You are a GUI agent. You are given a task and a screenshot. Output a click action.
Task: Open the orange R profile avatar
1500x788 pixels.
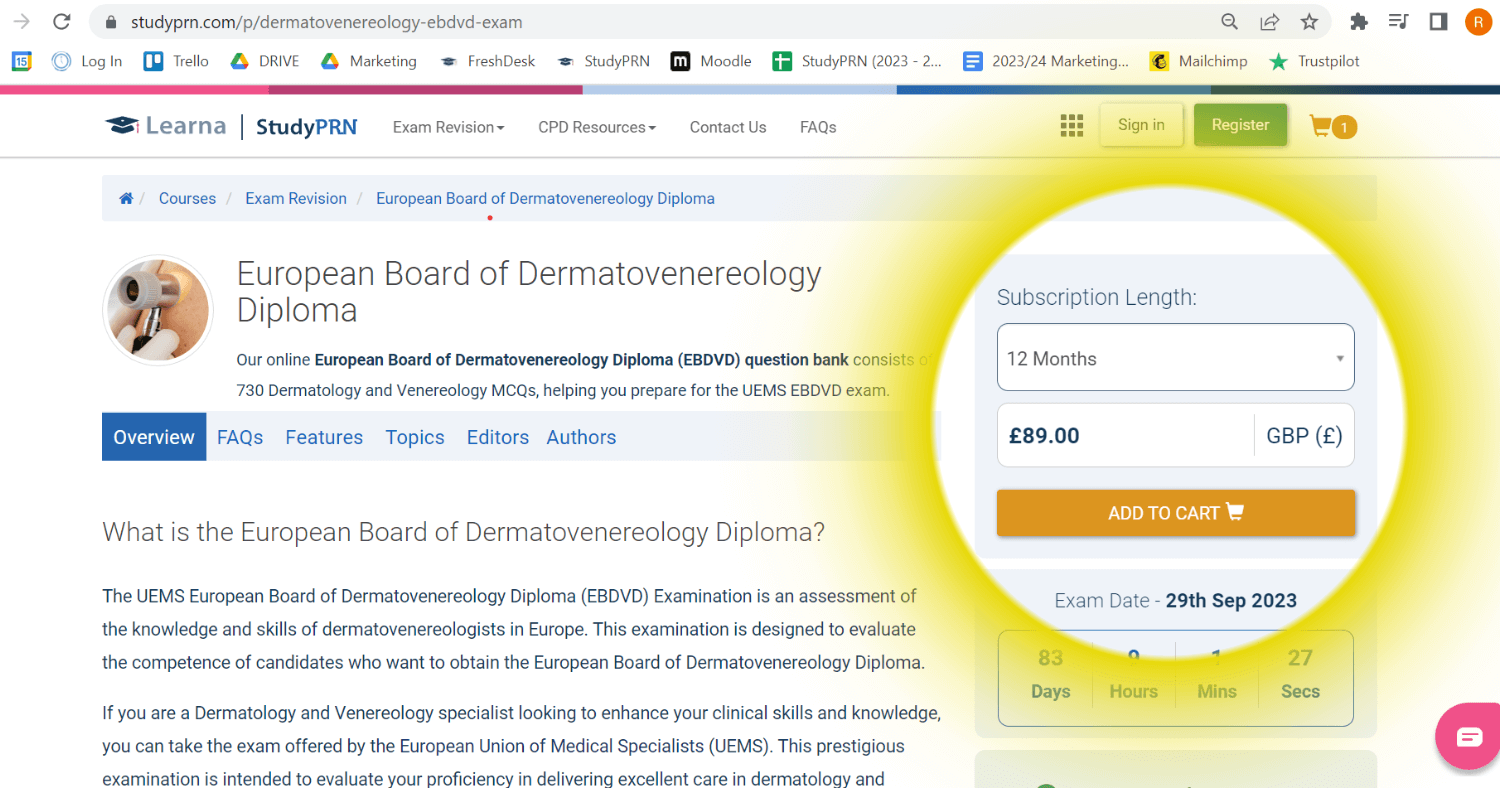pos(1478,22)
